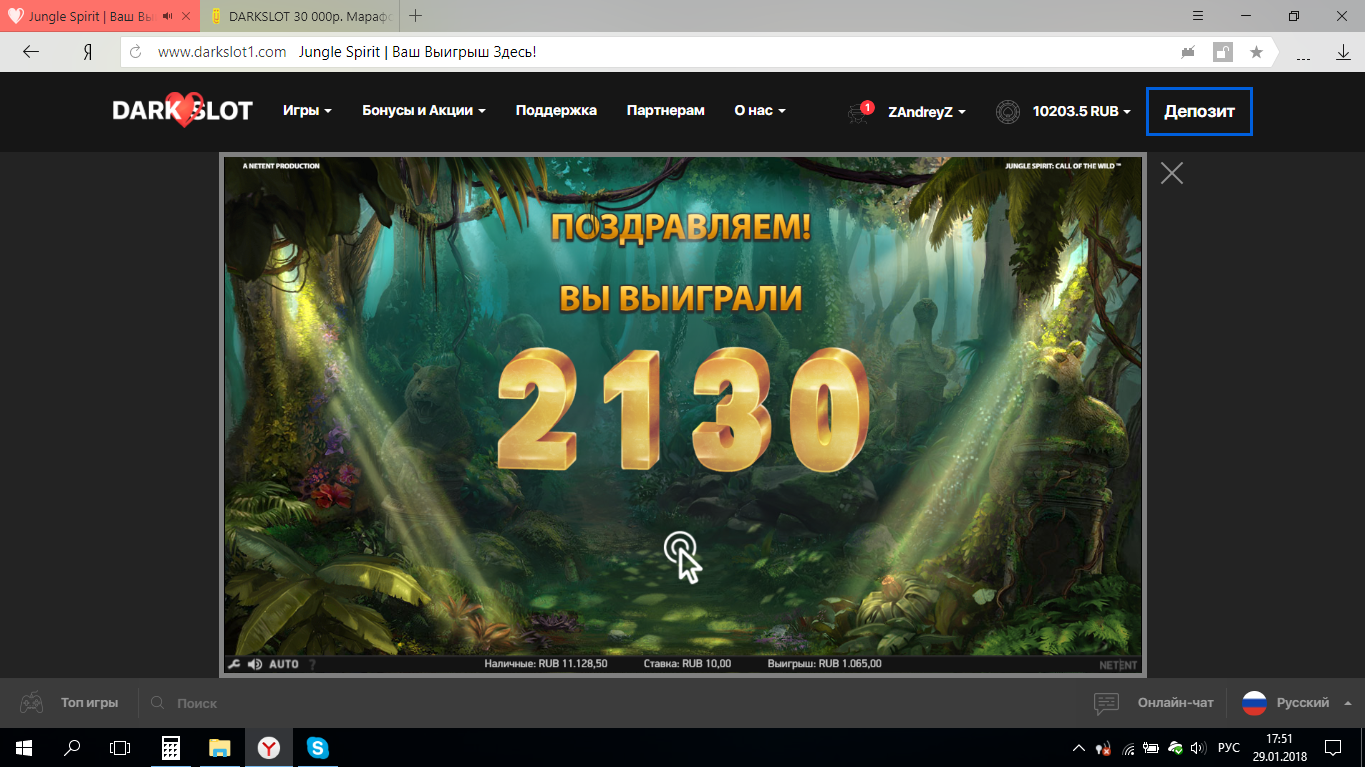Click Выигрыш: RUB 1.065,00 text

point(825,664)
